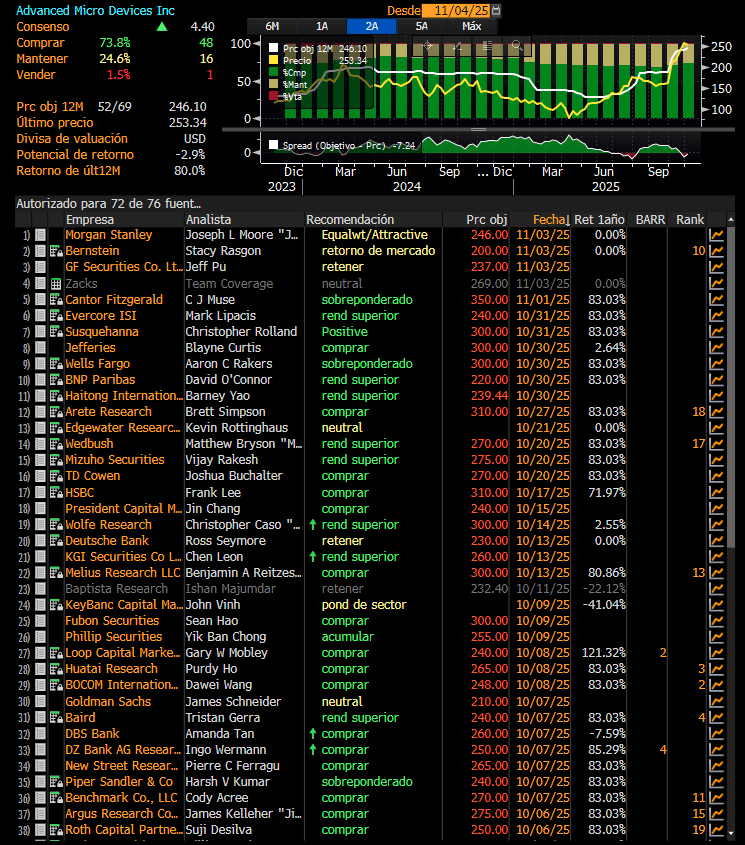Click the tan %Mant legend swatch
The width and height of the screenshot is (745, 845).
(273, 84)
